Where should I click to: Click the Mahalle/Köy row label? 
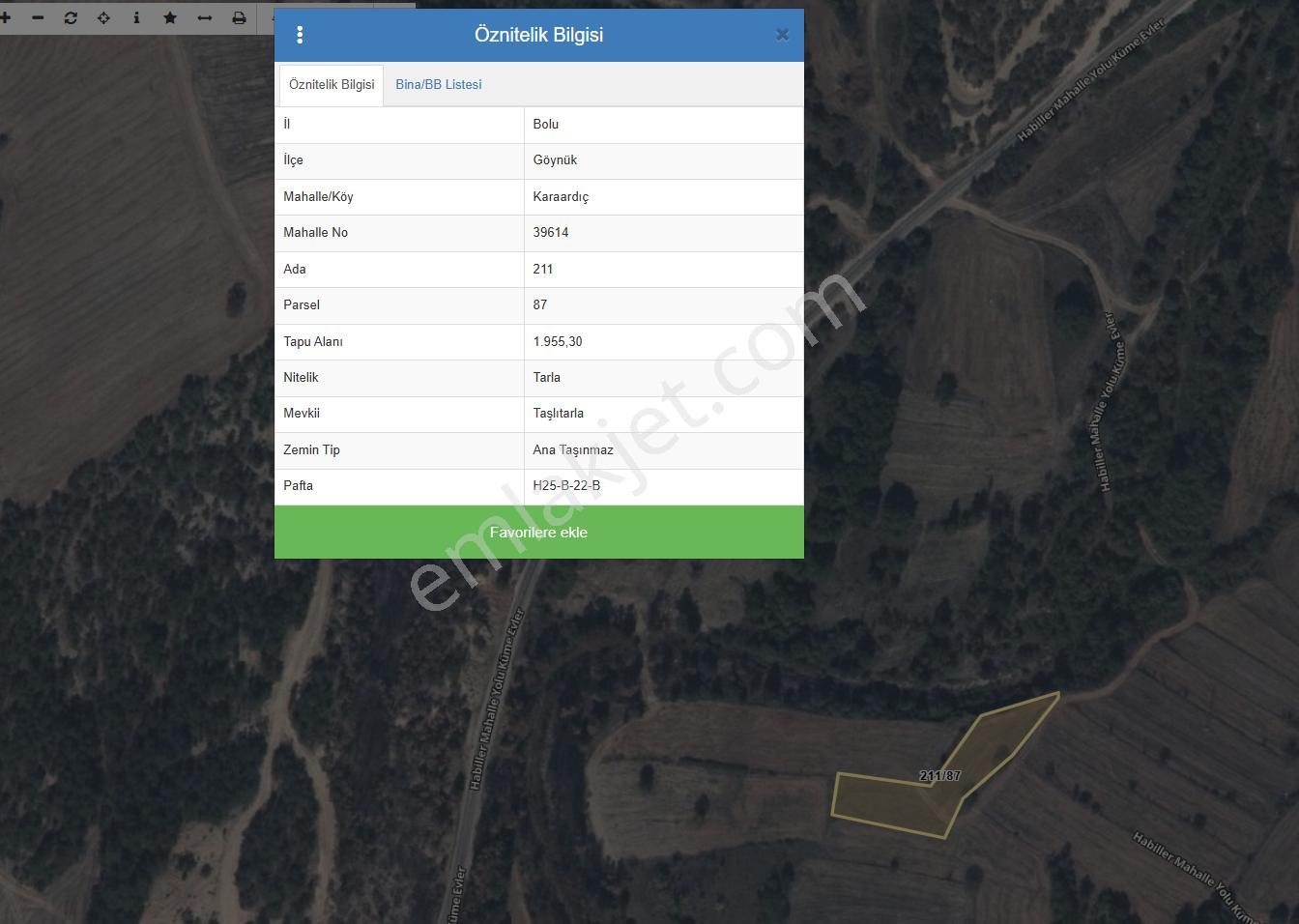tap(318, 197)
